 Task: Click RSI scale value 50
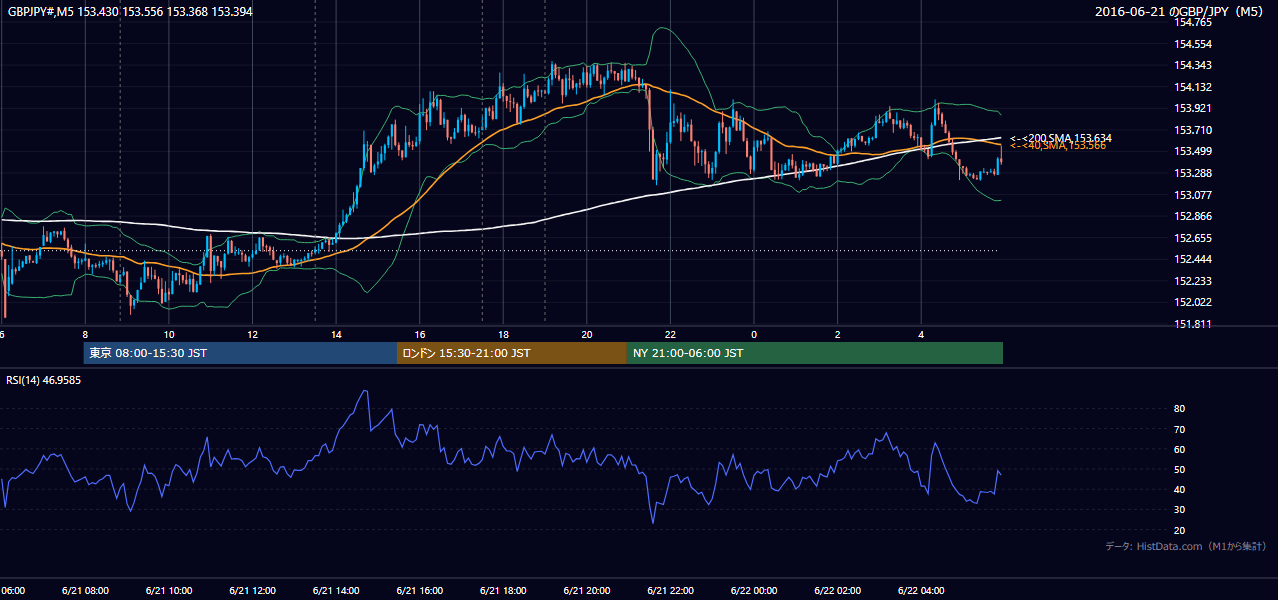[x=1179, y=470]
